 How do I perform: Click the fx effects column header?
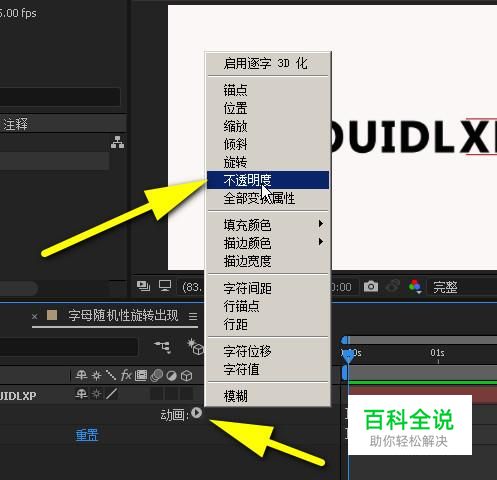coord(126,376)
